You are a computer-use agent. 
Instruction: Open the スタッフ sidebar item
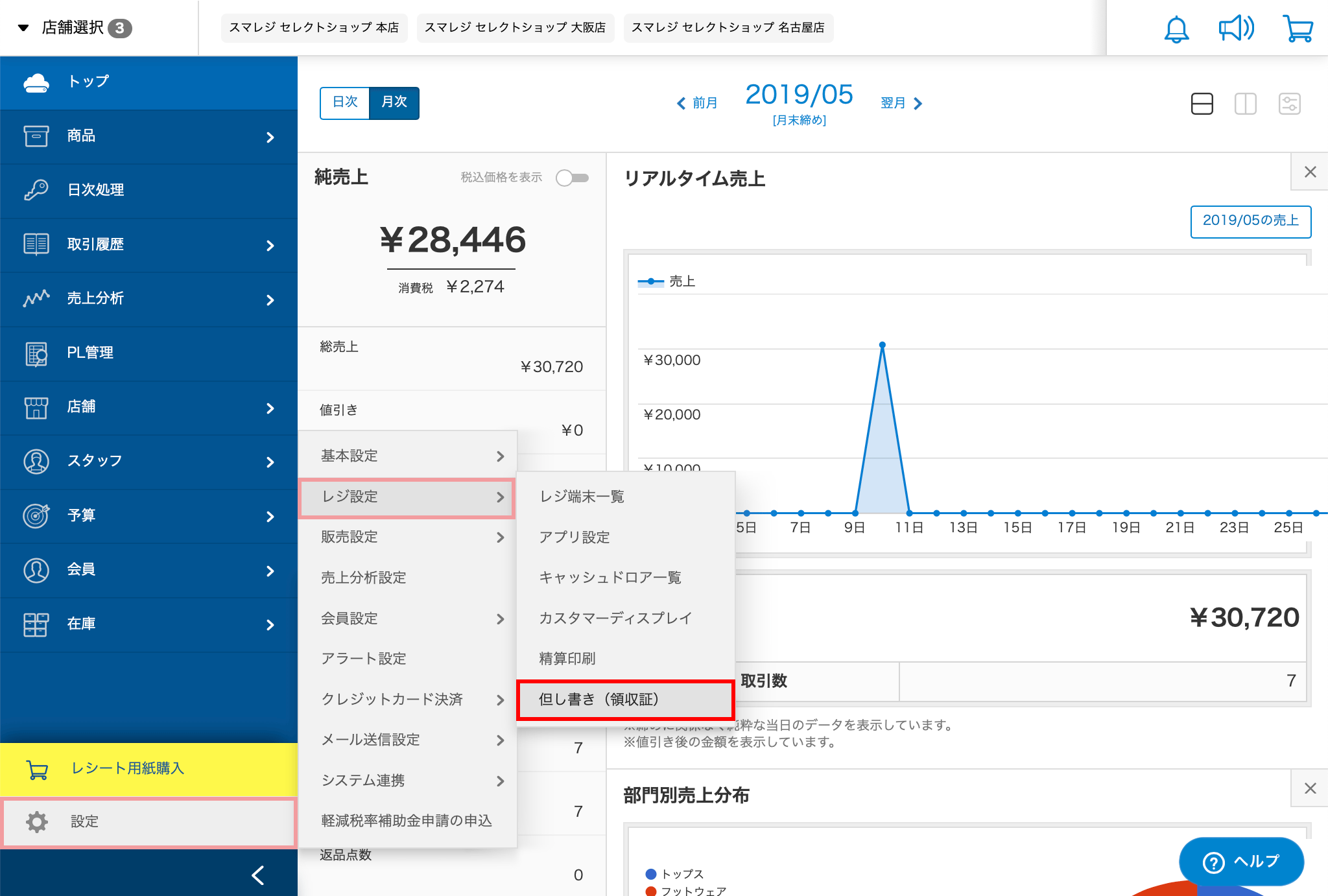(148, 462)
